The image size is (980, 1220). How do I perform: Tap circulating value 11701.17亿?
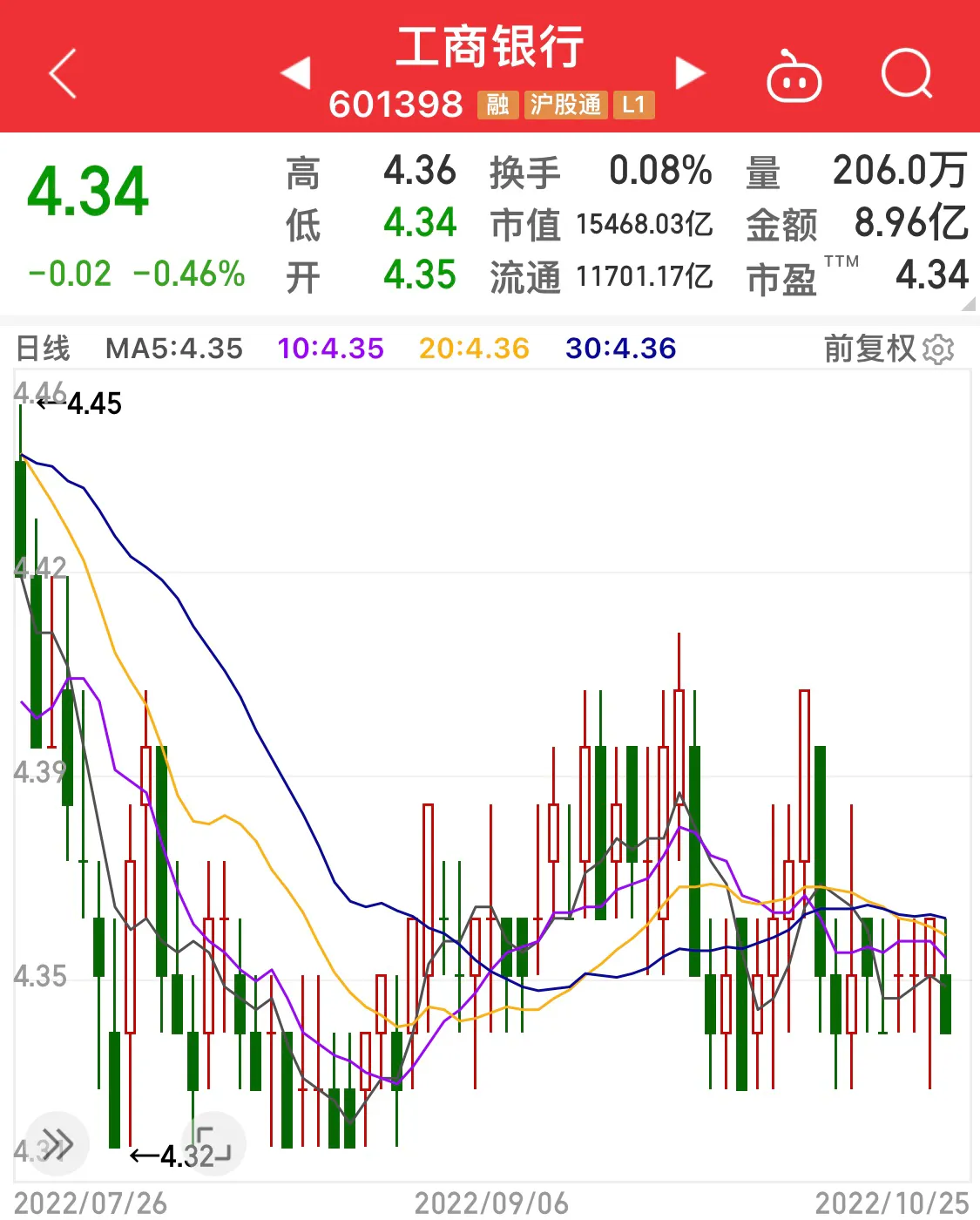(x=645, y=276)
